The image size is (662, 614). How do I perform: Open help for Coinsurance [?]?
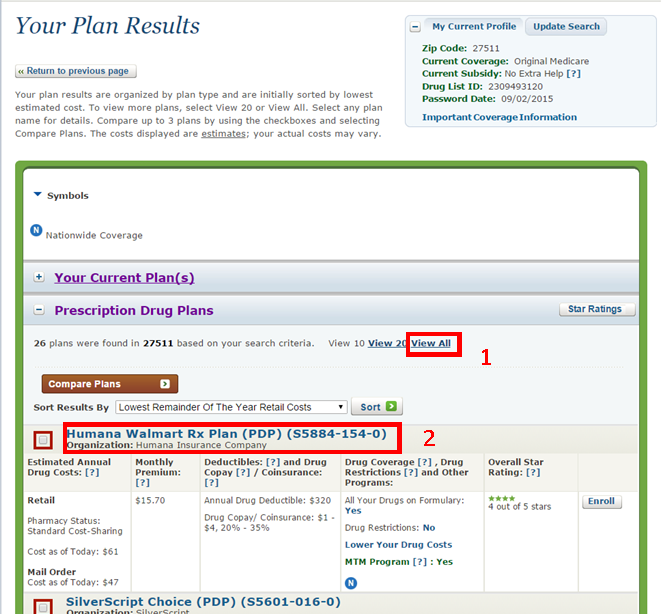tap(212, 483)
